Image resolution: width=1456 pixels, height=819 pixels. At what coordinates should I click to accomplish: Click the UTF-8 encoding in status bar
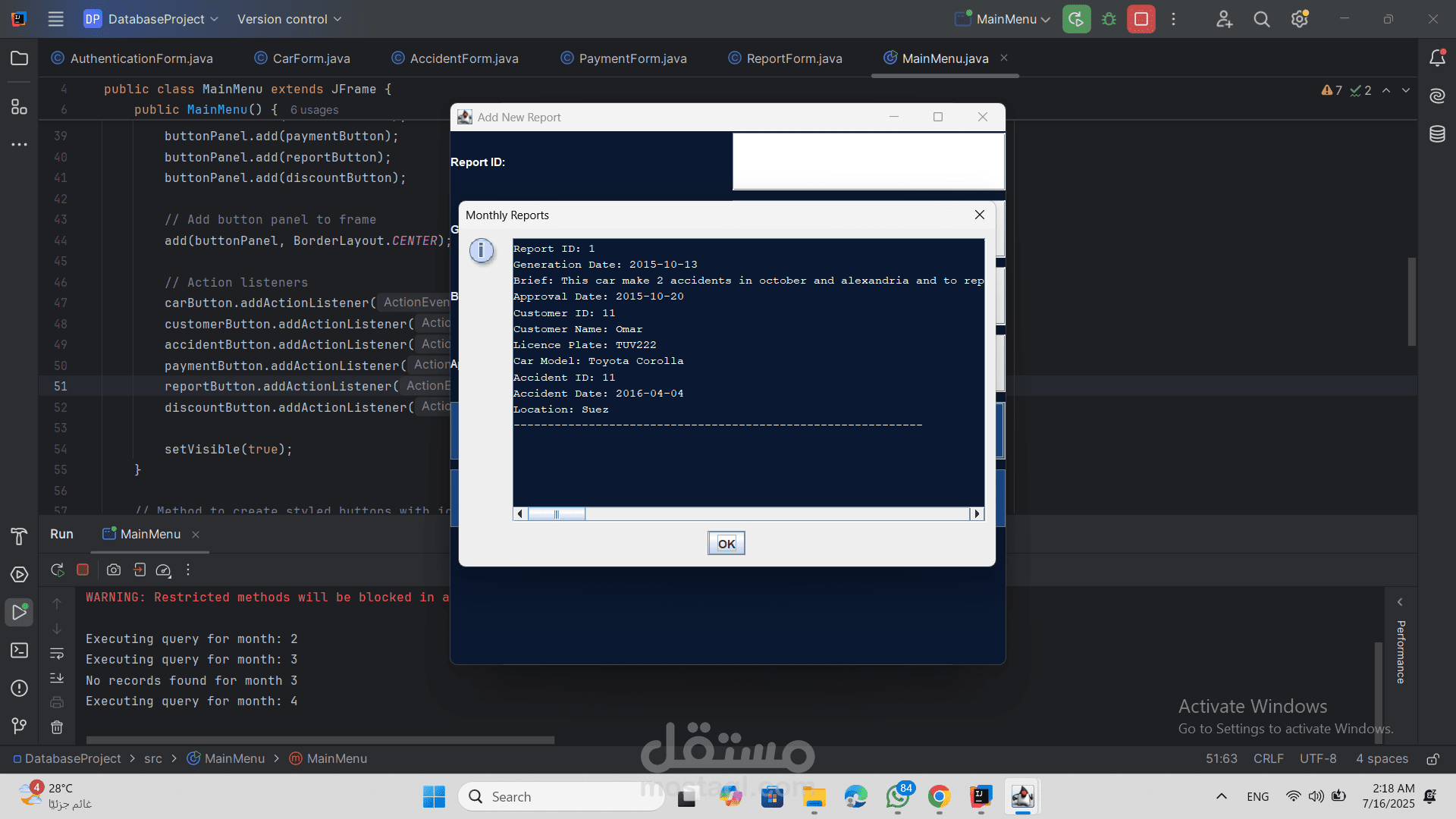1317,759
